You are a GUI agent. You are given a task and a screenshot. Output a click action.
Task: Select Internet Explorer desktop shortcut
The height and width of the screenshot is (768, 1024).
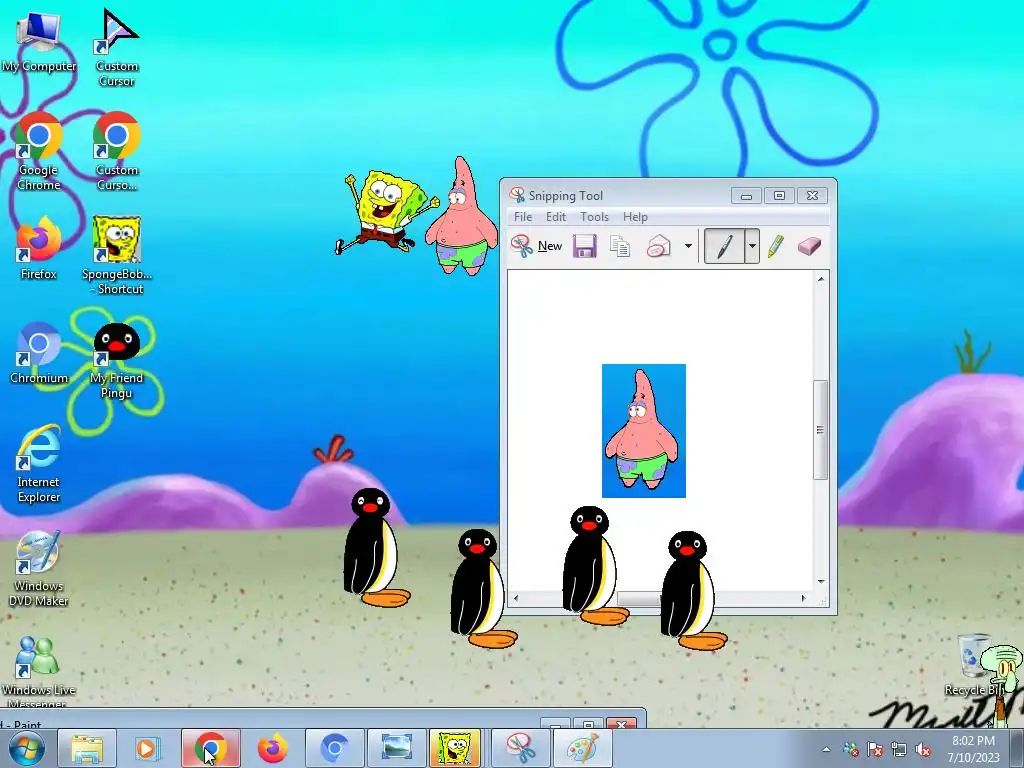(x=39, y=464)
